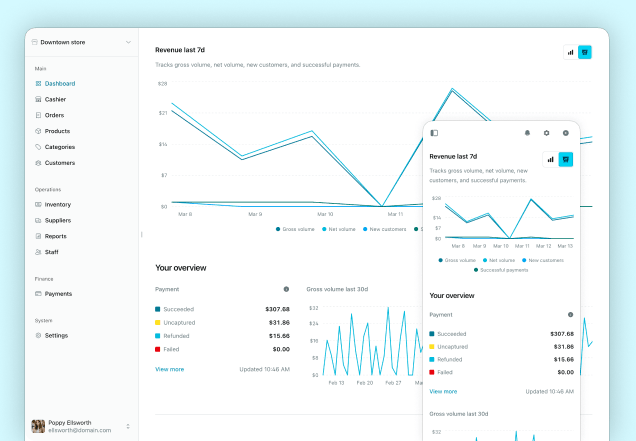This screenshot has width=636, height=441.
Task: Click the Inventory icon under Operations
Action: tap(38, 204)
